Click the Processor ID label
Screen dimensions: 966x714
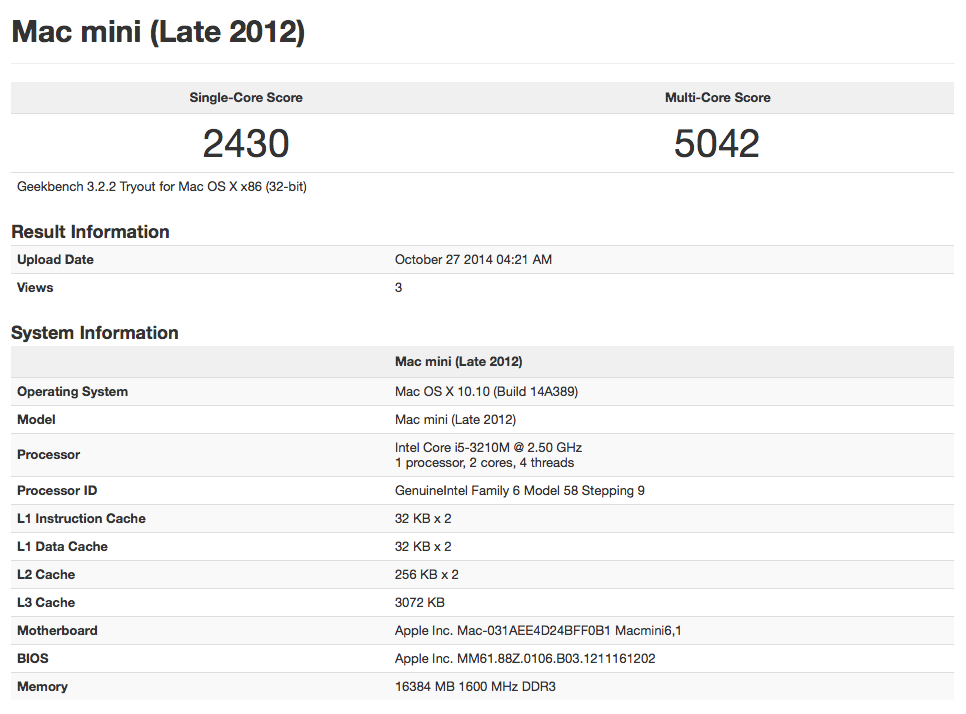(57, 490)
